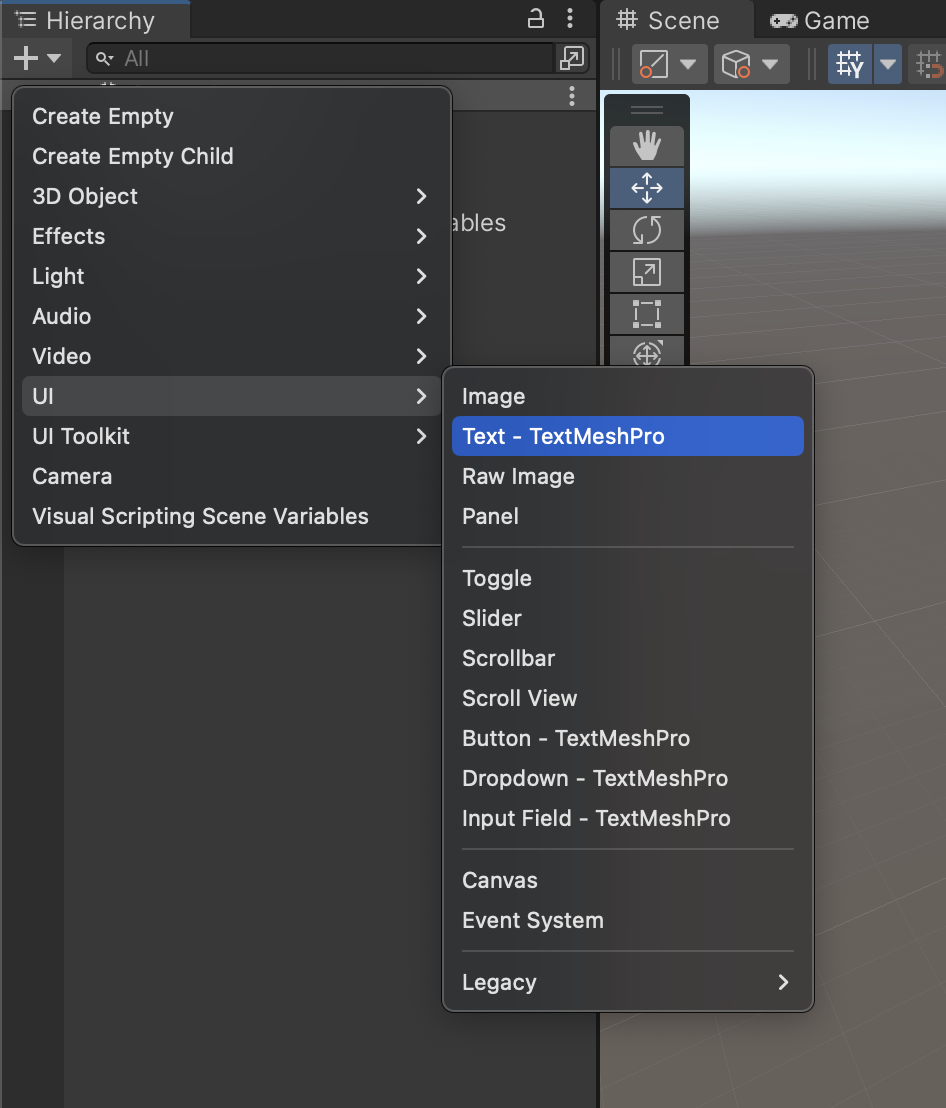Select the Hand (View) tool
This screenshot has width=946, height=1108.
[x=646, y=146]
